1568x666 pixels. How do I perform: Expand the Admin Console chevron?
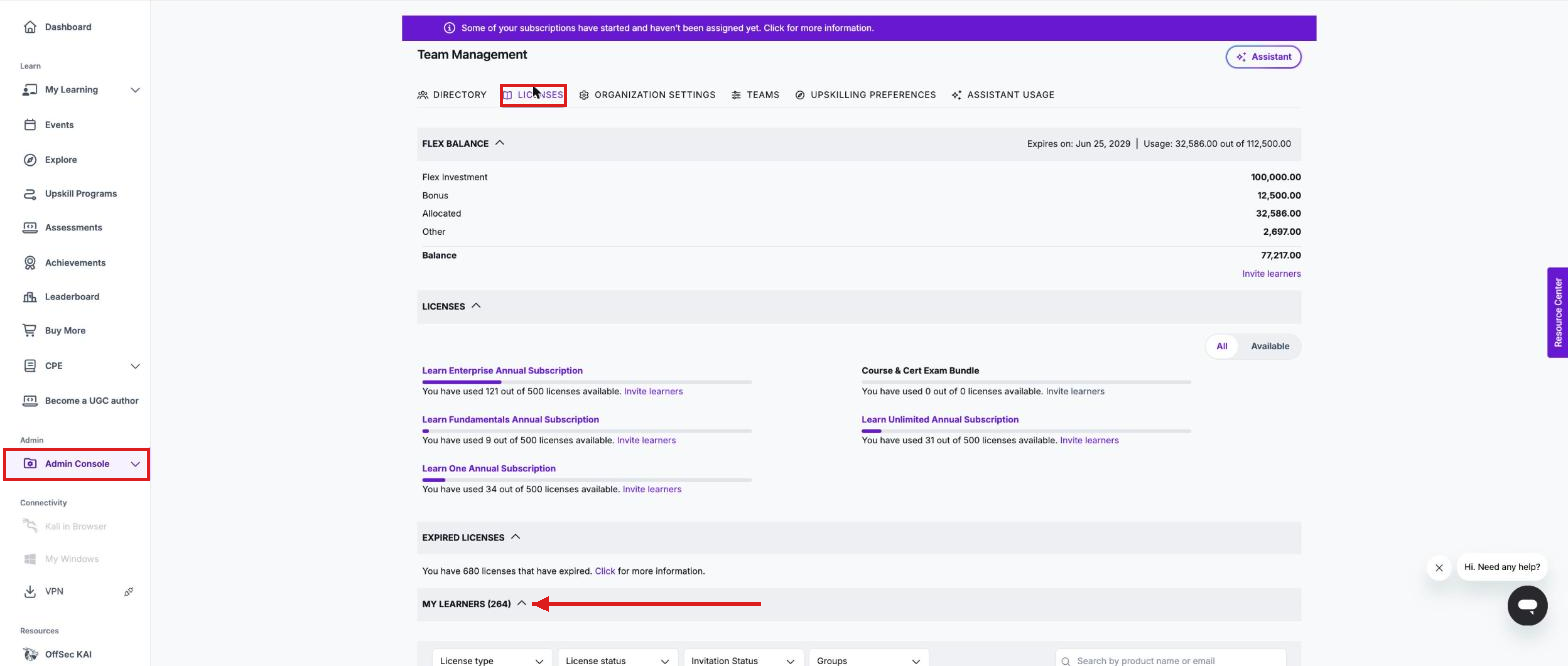point(135,464)
